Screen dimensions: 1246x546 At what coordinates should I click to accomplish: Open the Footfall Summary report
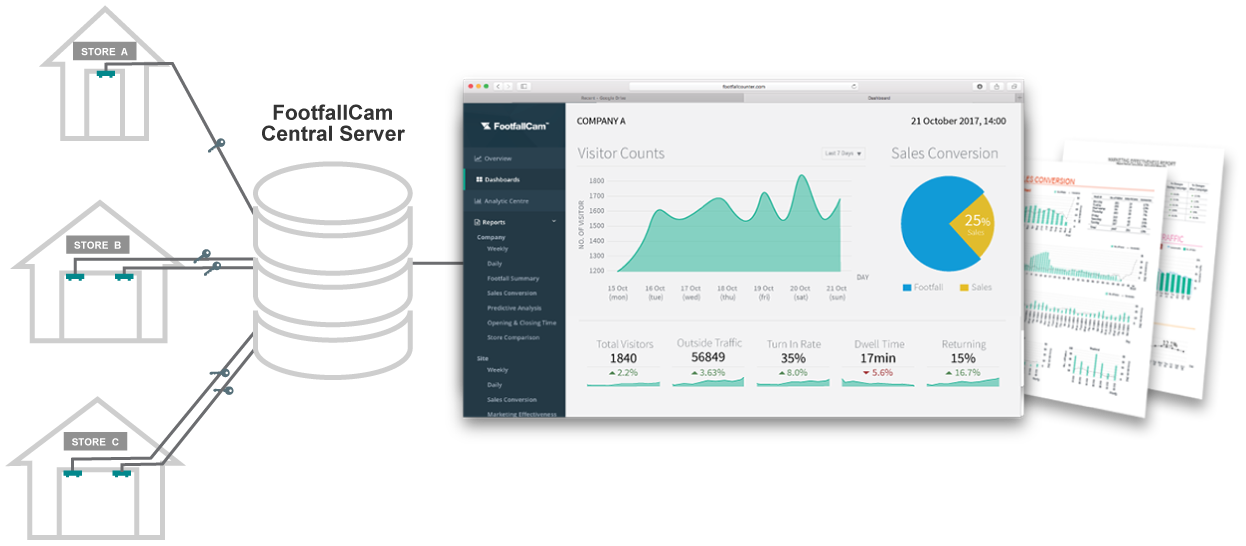pos(513,278)
